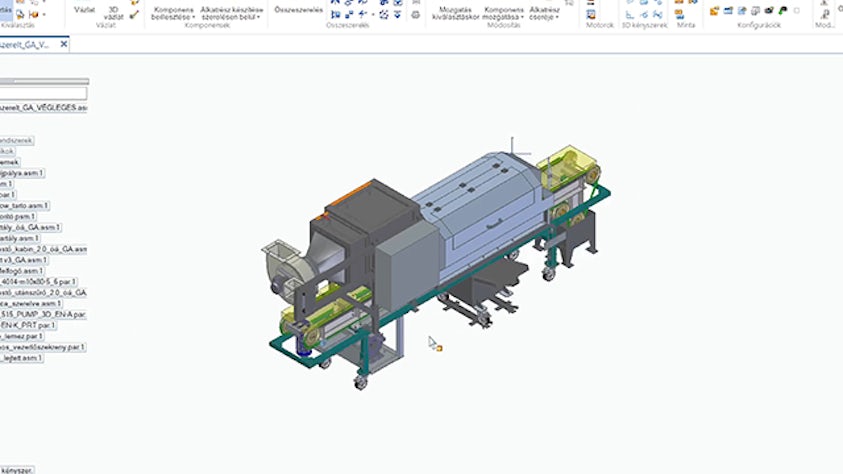
Task: Select the kabin_2.0_öá_GA.asm tree item
Action: click(x=43, y=249)
